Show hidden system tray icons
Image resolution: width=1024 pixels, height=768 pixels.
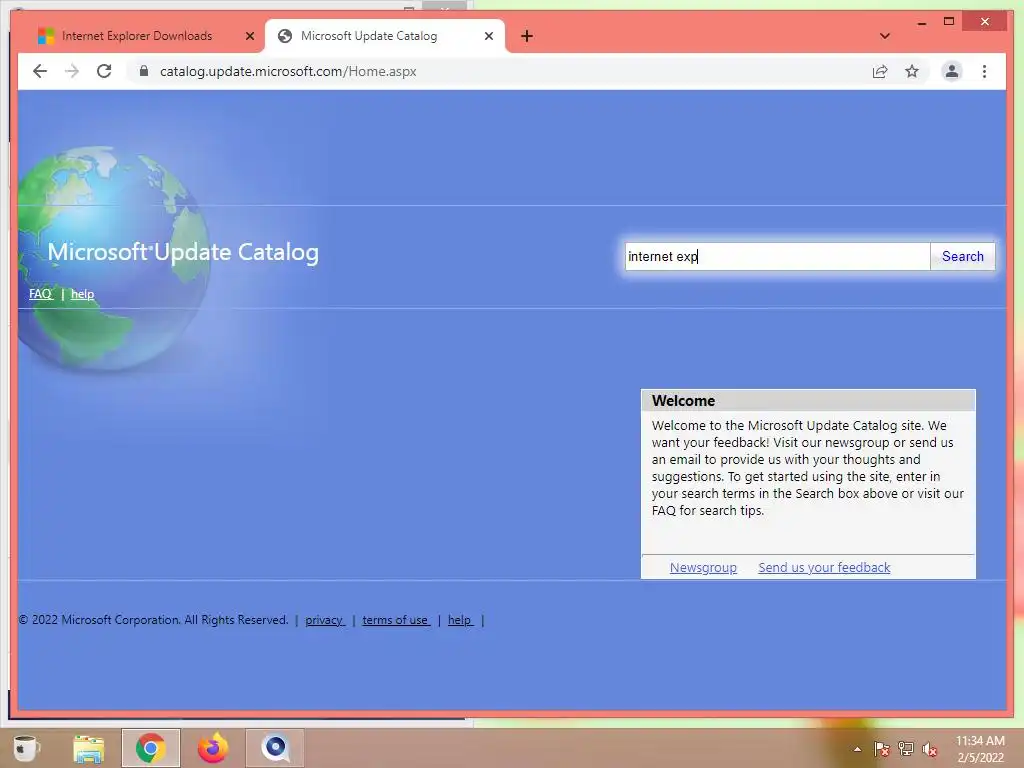[857, 749]
